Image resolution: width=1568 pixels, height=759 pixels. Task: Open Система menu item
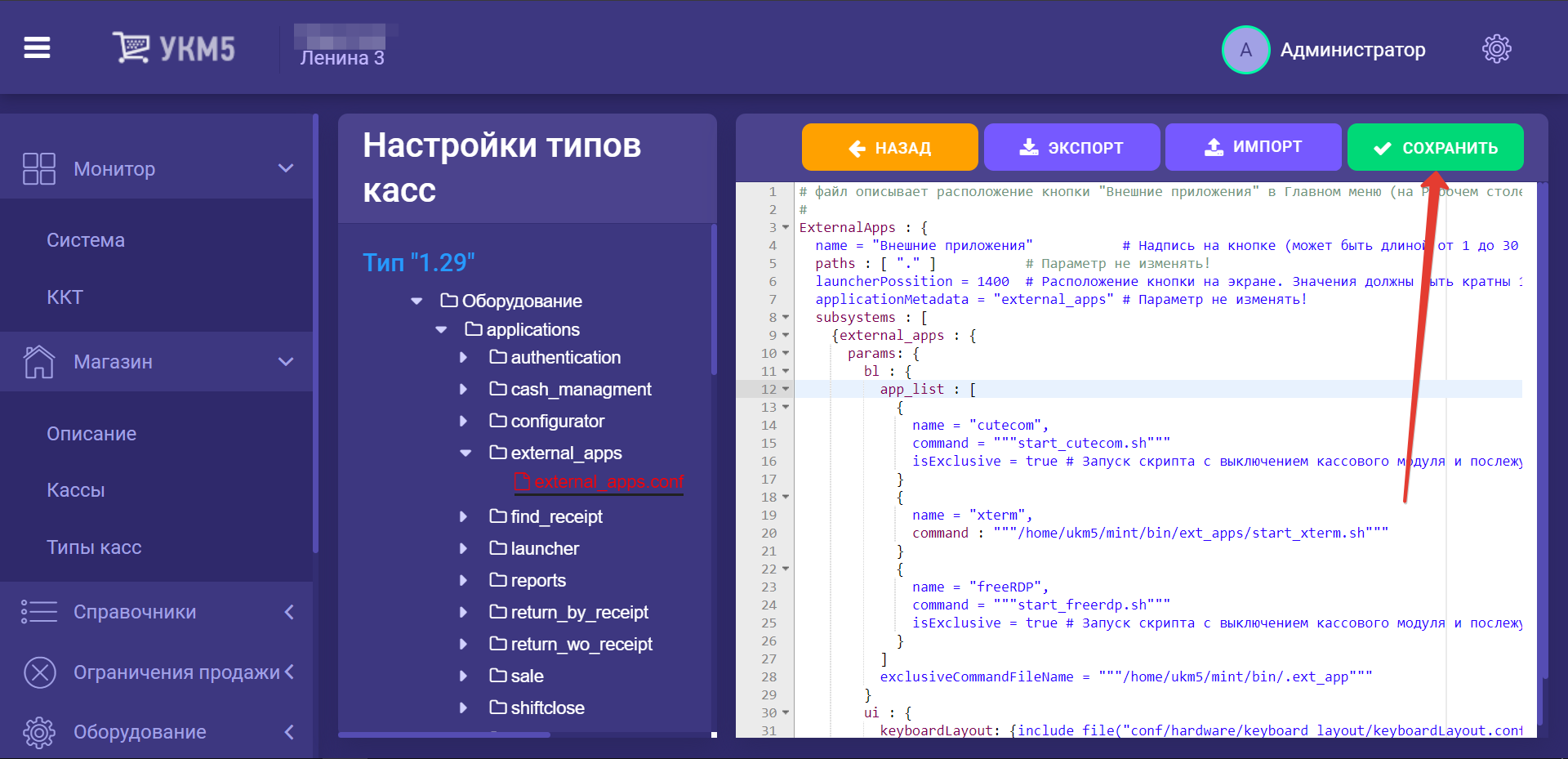(x=86, y=240)
